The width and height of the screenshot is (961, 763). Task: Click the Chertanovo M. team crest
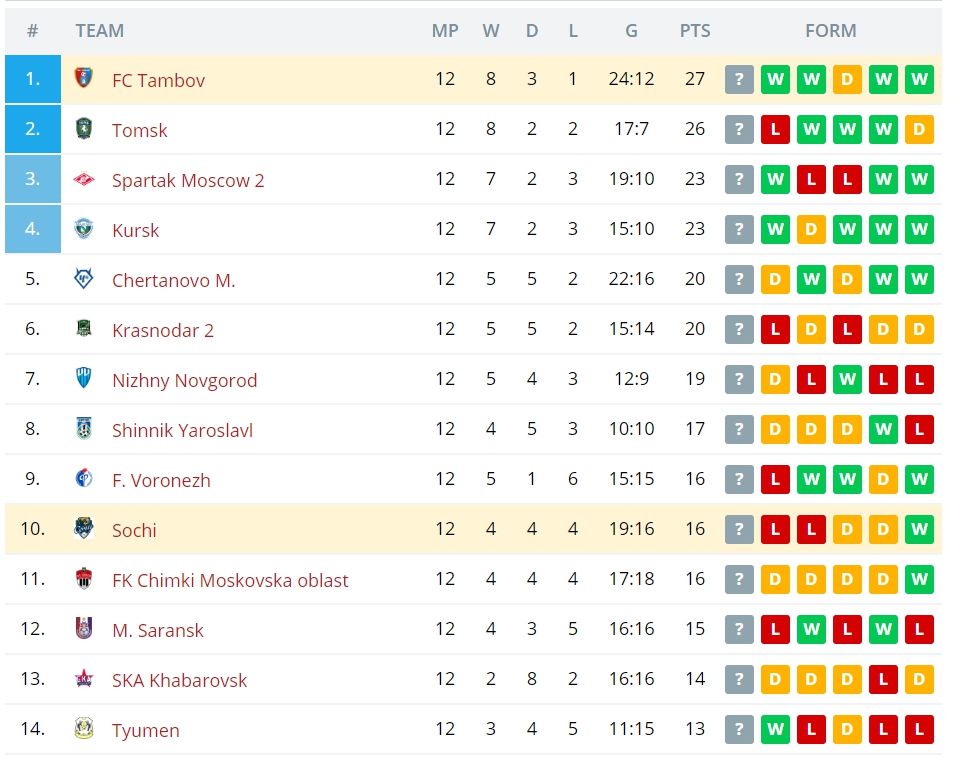pyautogui.click(x=84, y=279)
